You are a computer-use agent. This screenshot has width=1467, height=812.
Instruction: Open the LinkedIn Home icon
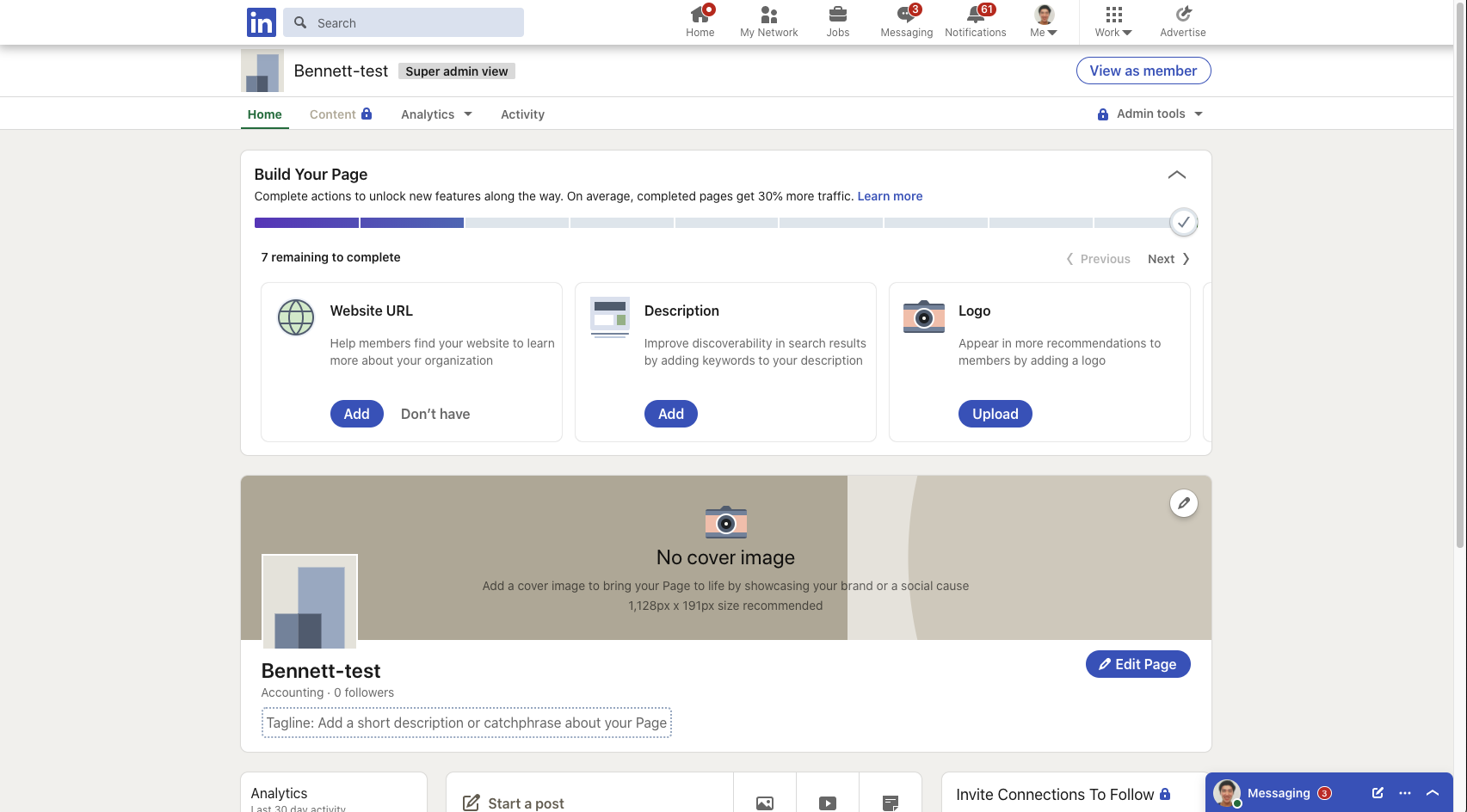700,19
